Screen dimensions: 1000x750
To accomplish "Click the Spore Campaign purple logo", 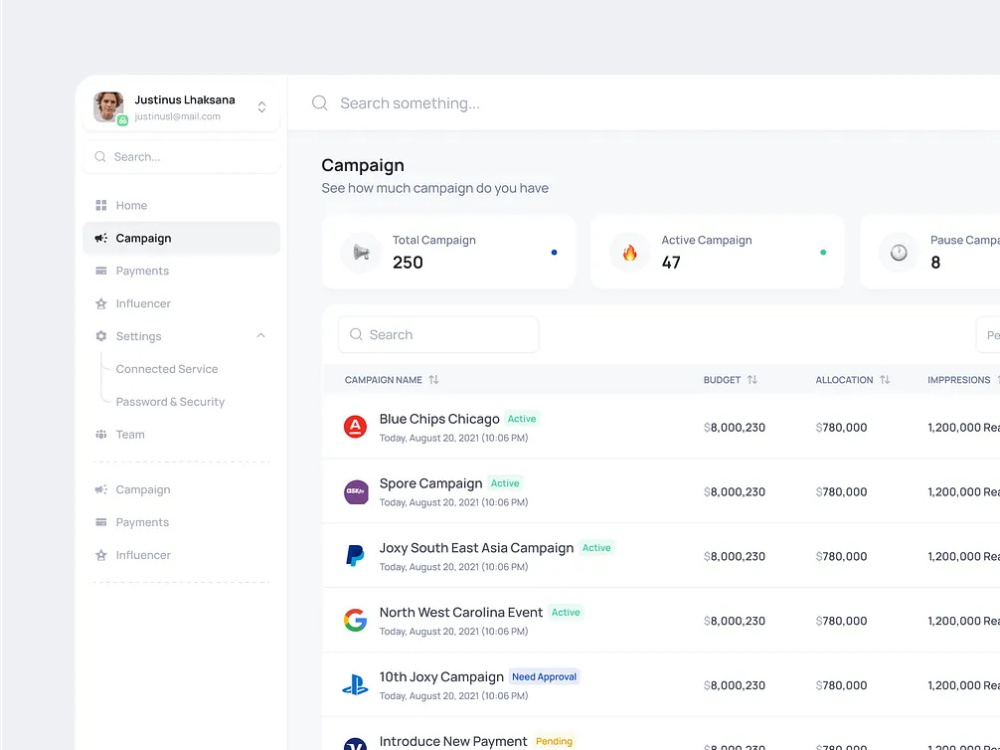I will pyautogui.click(x=356, y=491).
